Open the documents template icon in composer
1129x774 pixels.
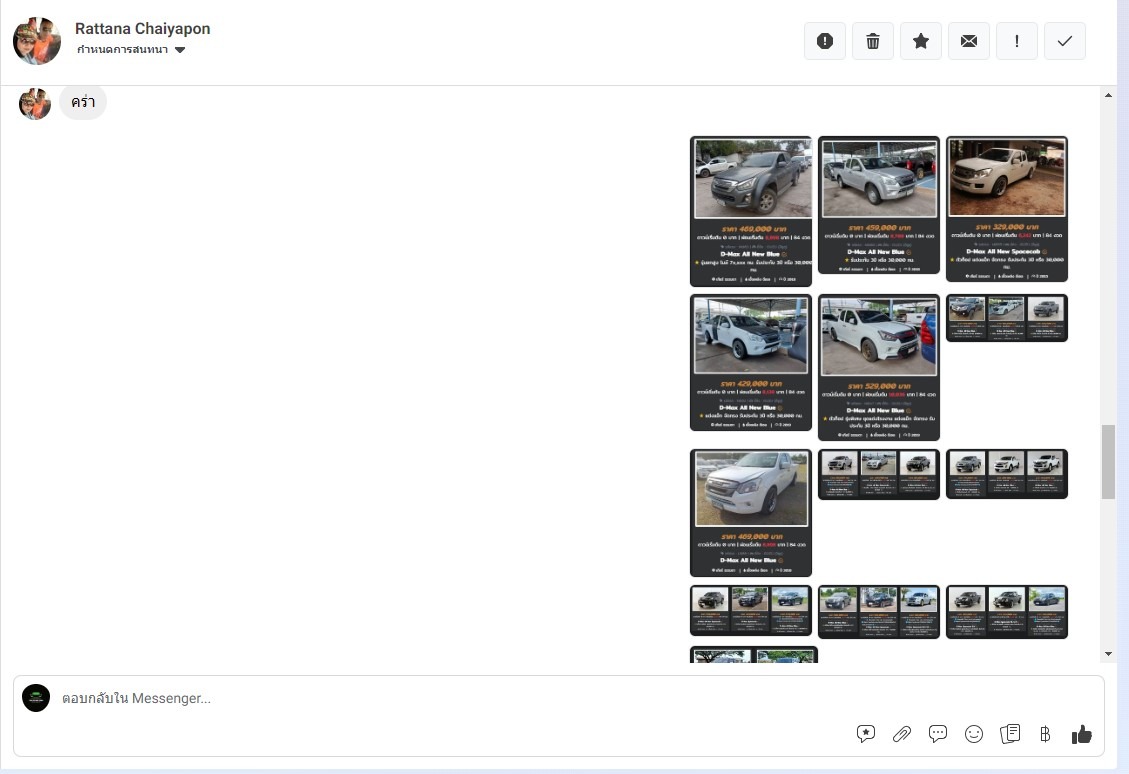(x=1010, y=734)
